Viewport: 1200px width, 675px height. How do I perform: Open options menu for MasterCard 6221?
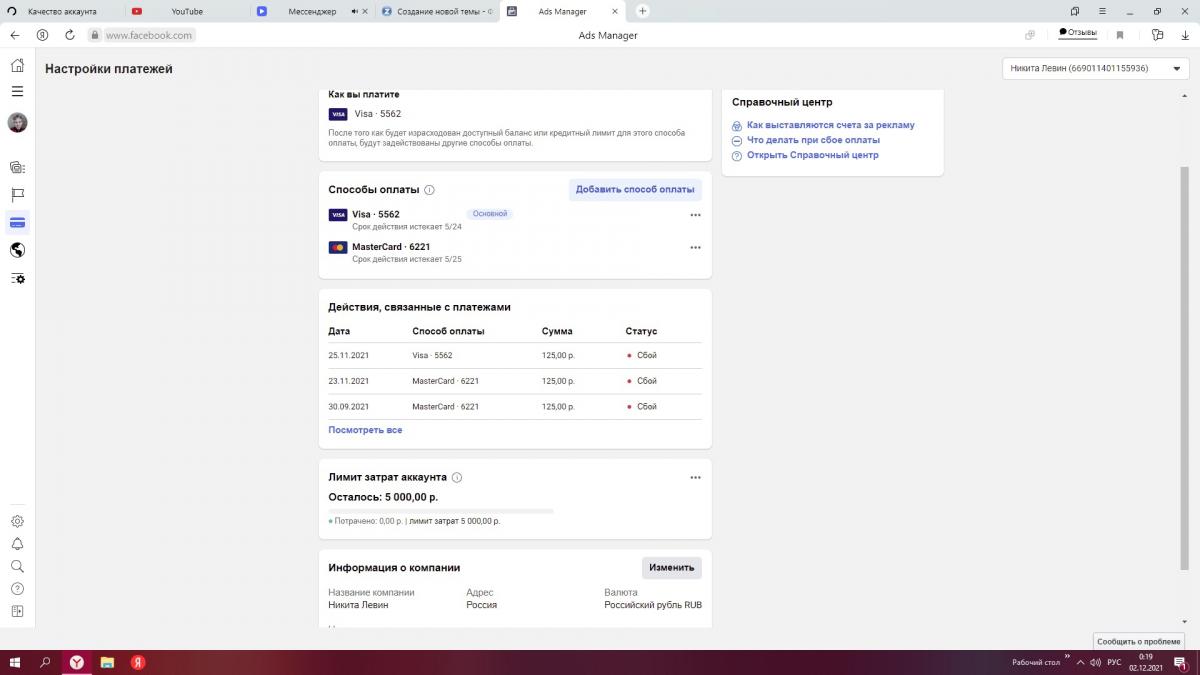[x=695, y=247]
